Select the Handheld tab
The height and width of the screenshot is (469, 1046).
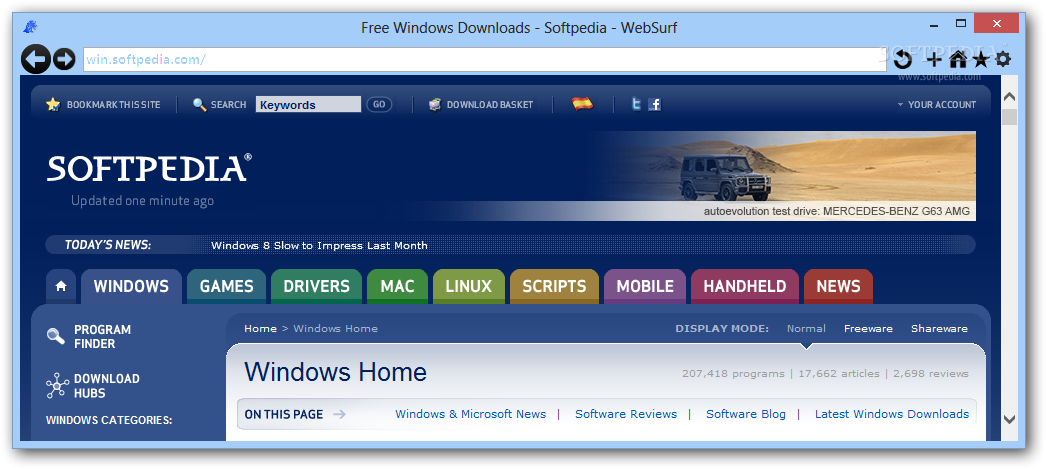(x=744, y=286)
